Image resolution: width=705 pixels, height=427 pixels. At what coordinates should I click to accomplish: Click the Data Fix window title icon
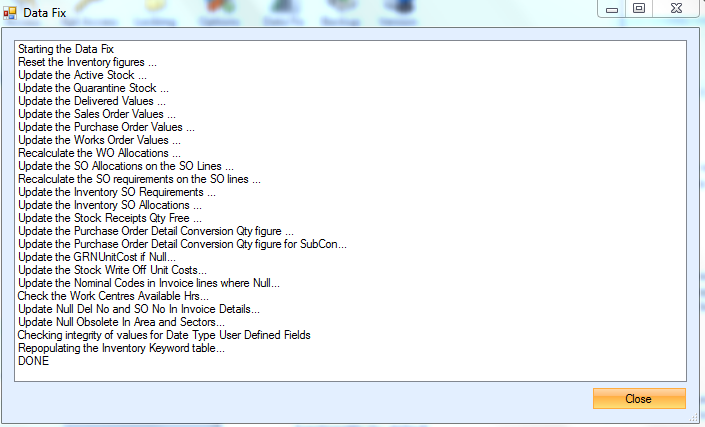tap(9, 13)
